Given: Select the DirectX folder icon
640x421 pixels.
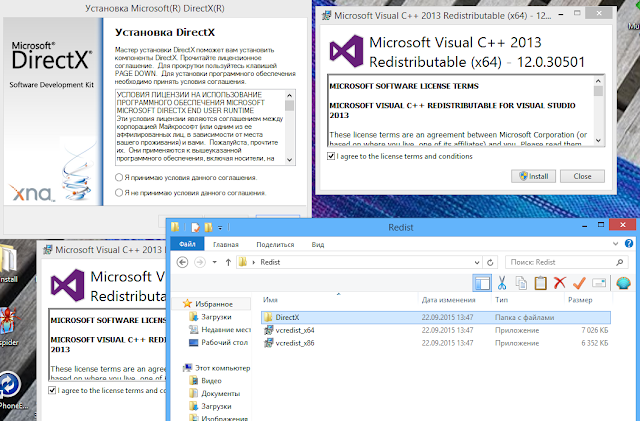Looking at the screenshot, I should pos(268,317).
